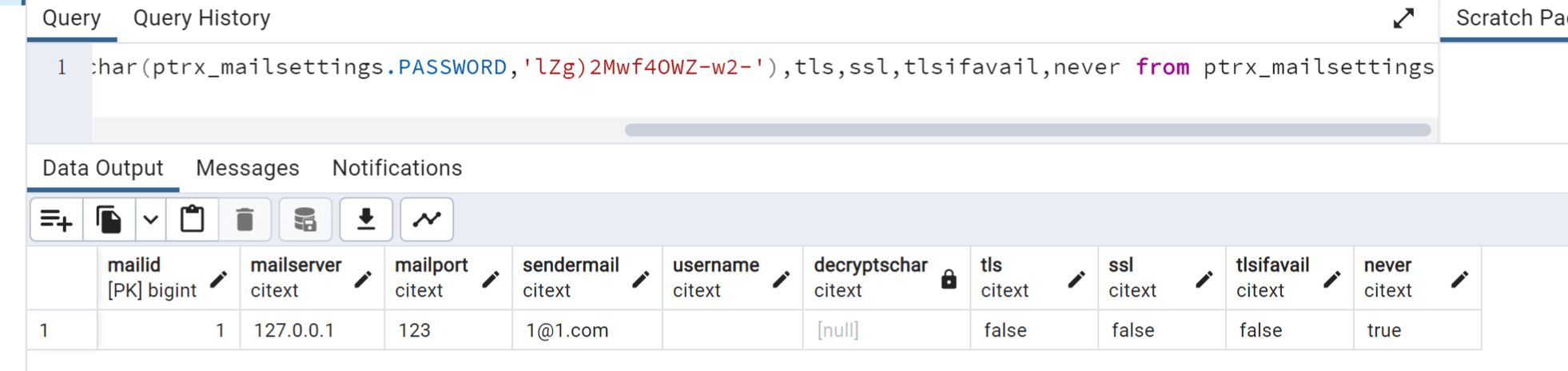Open the Graph Visualiser icon
Screen dimensions: 1568x371
pos(427,220)
